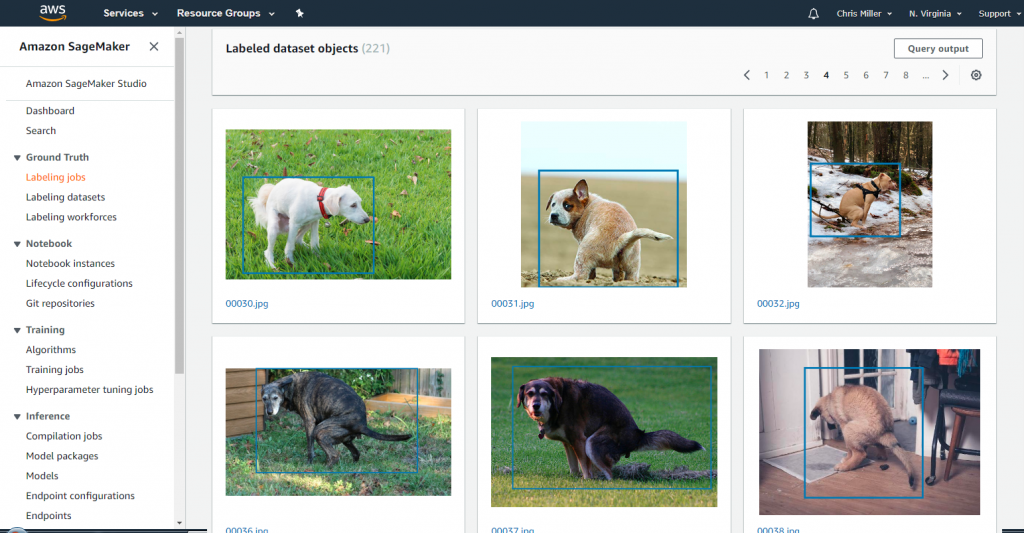The height and width of the screenshot is (533, 1024).
Task: Go to next page with right chevron
Action: pos(945,75)
